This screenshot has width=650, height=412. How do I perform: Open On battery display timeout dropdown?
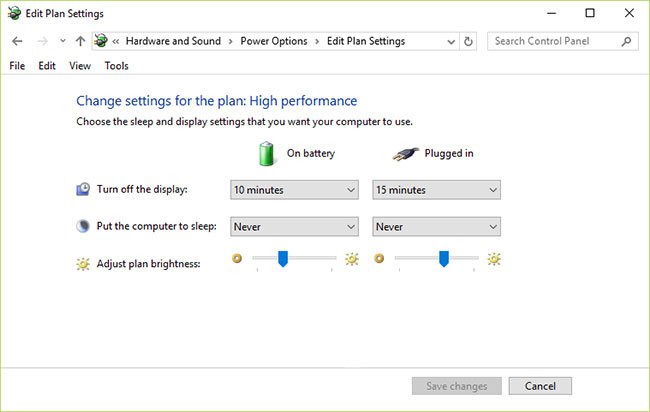click(x=294, y=190)
